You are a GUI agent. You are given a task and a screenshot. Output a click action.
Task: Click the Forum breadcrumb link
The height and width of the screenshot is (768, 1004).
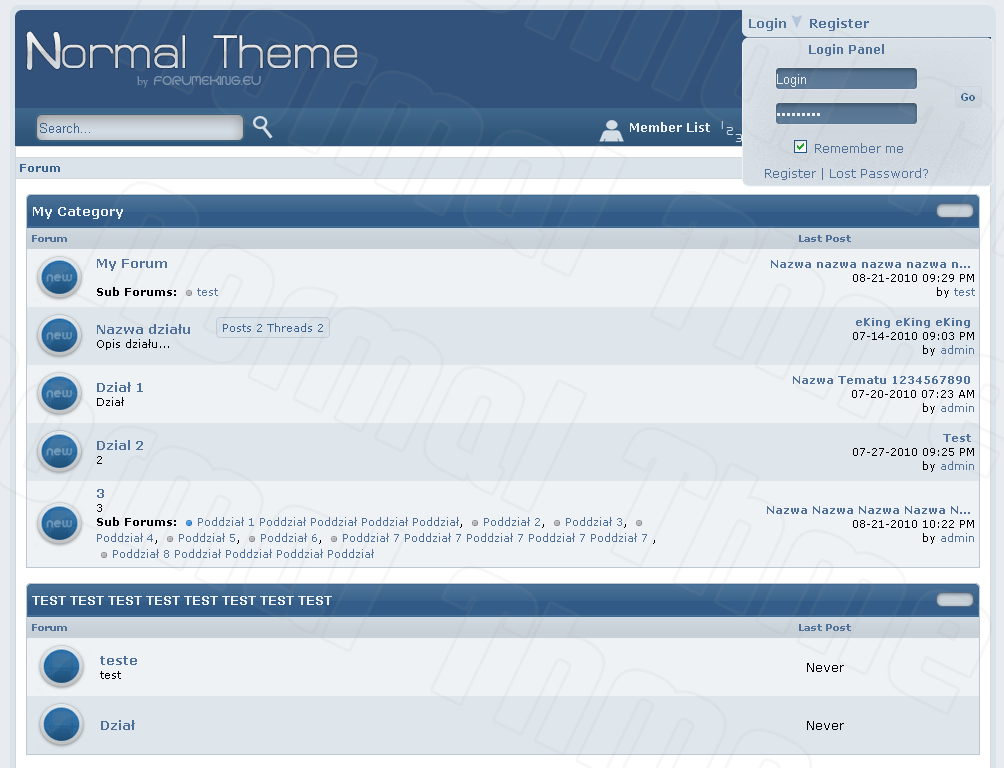[40, 168]
